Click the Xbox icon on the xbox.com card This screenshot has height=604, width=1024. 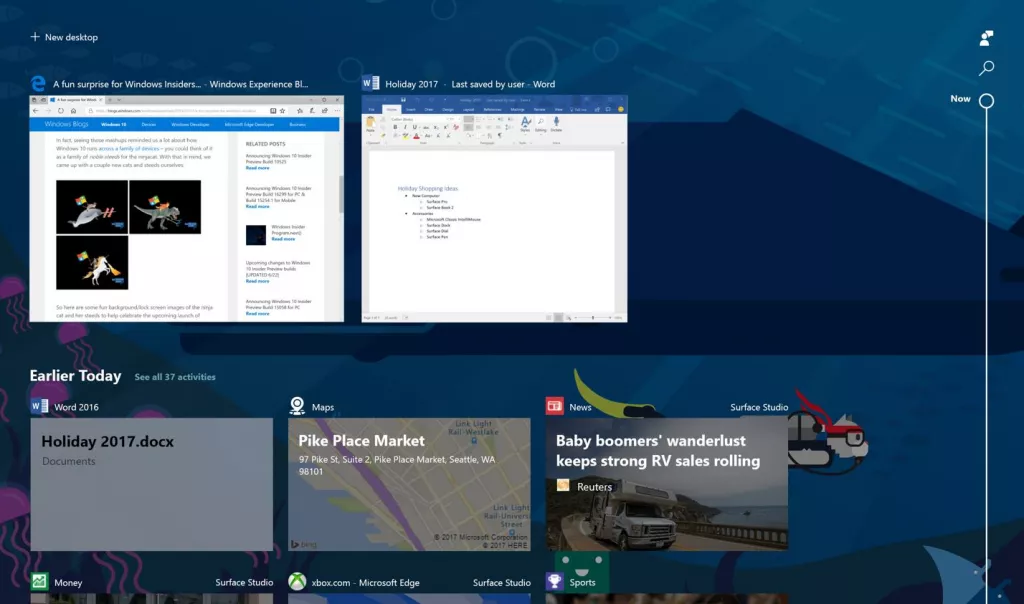tap(296, 582)
